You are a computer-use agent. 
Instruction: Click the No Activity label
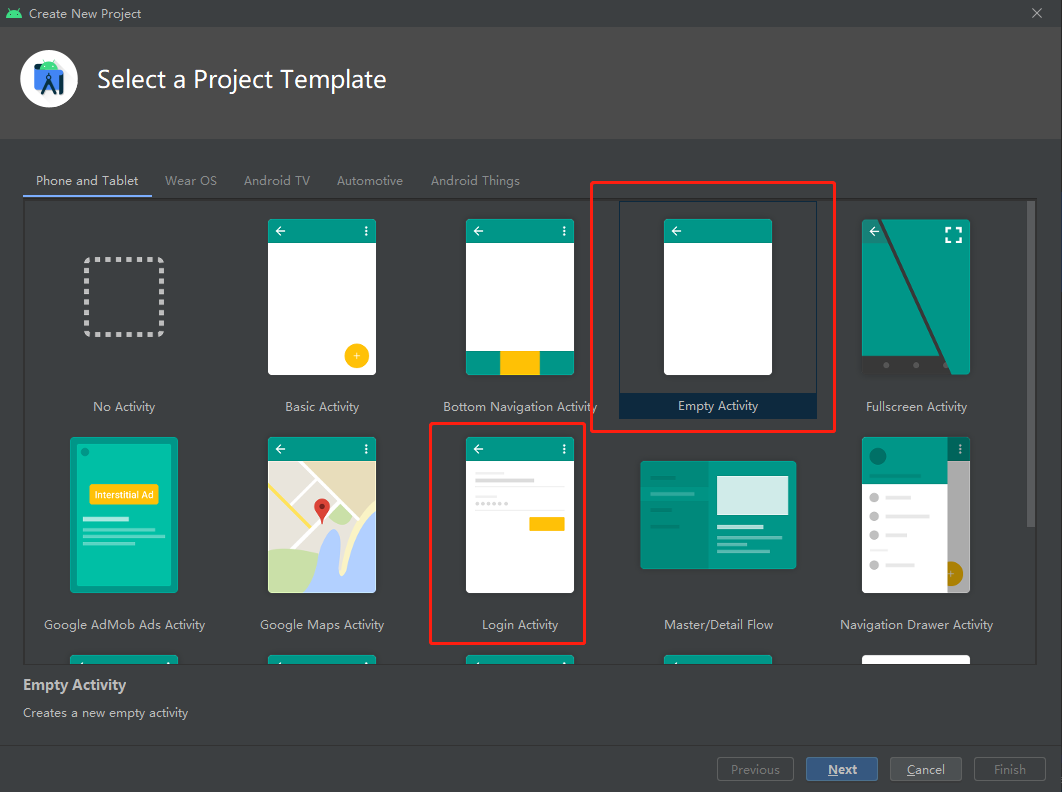pos(124,407)
